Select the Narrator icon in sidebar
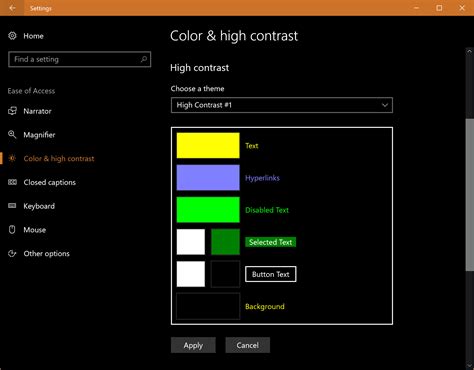 [12, 111]
